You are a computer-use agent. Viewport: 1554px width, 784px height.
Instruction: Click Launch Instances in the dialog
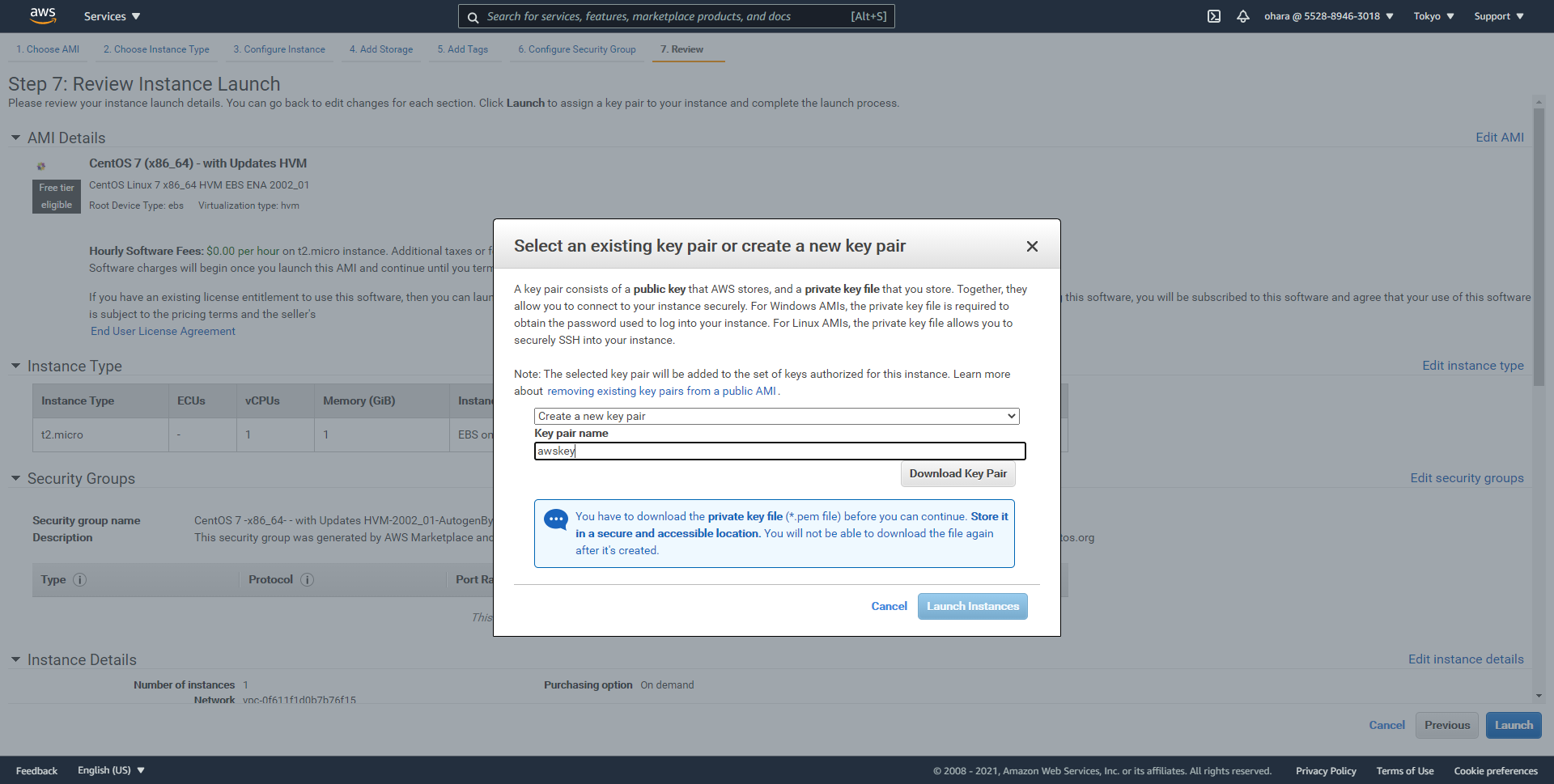pyautogui.click(x=973, y=606)
